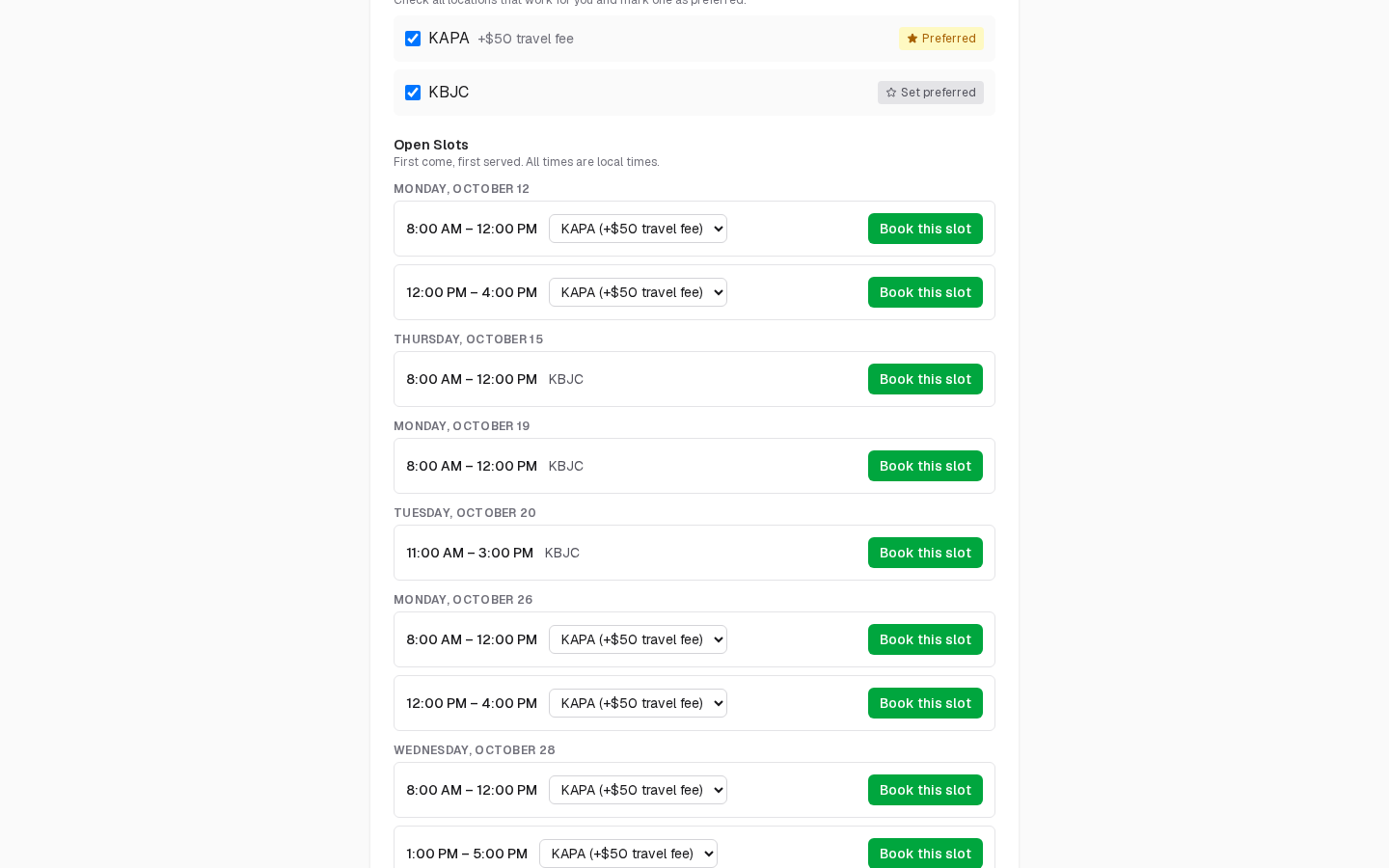
Task: Book the October 26 8:00 AM slot
Action: coord(925,639)
